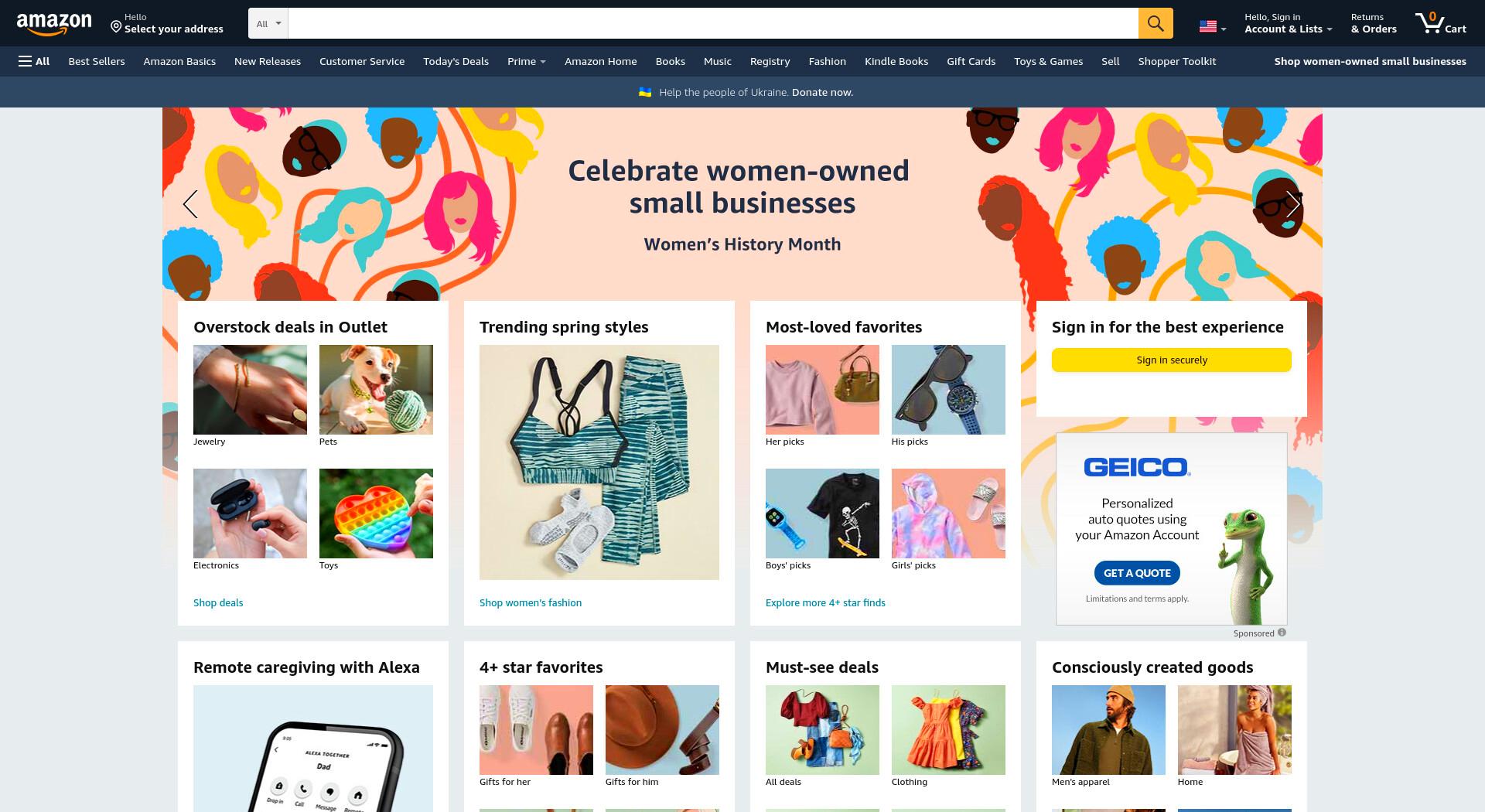Click the Amazon logo
Viewport: 1485px width, 812px height.
[54, 24]
